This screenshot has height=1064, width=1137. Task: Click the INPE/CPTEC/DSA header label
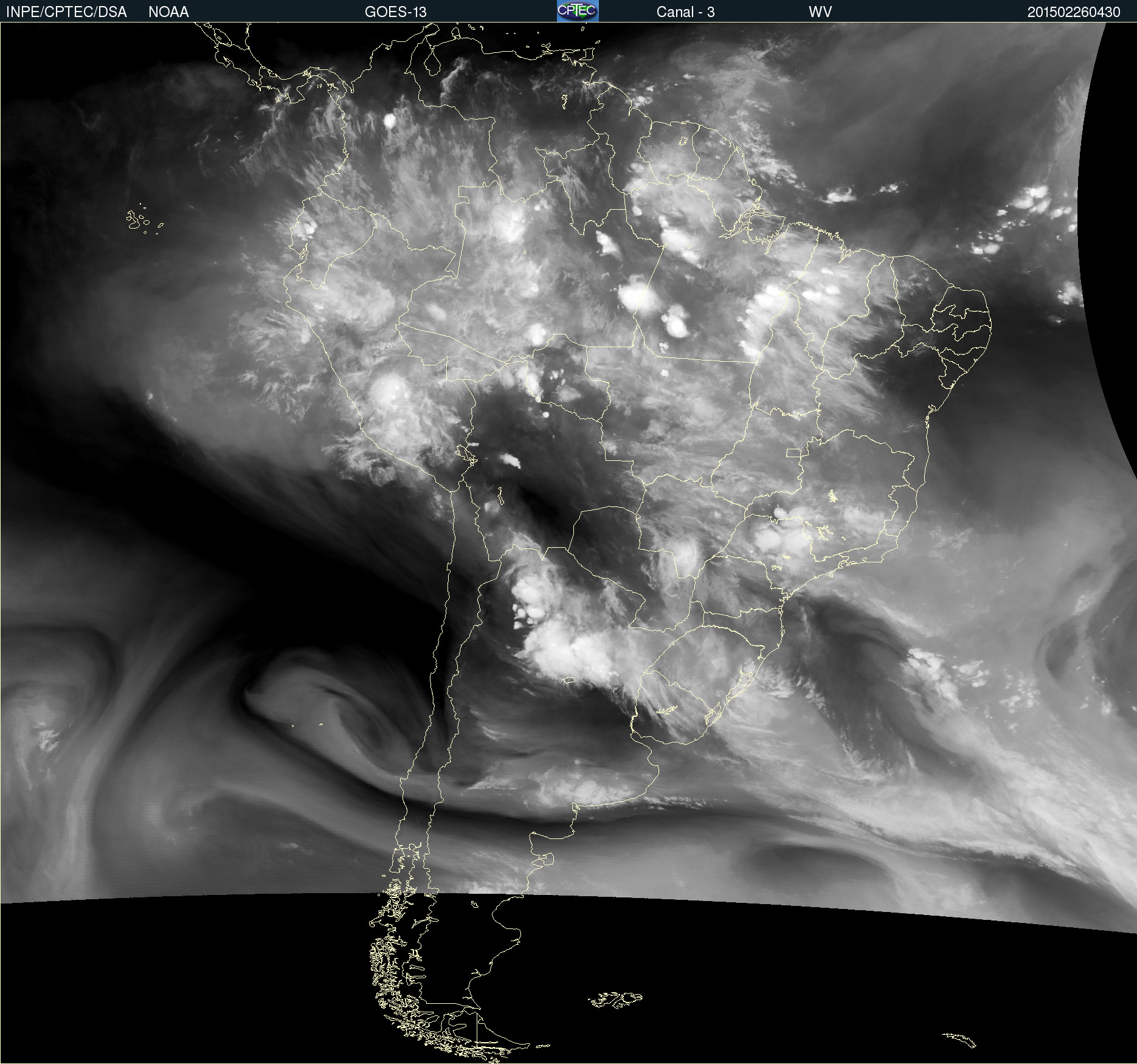pyautogui.click(x=66, y=12)
